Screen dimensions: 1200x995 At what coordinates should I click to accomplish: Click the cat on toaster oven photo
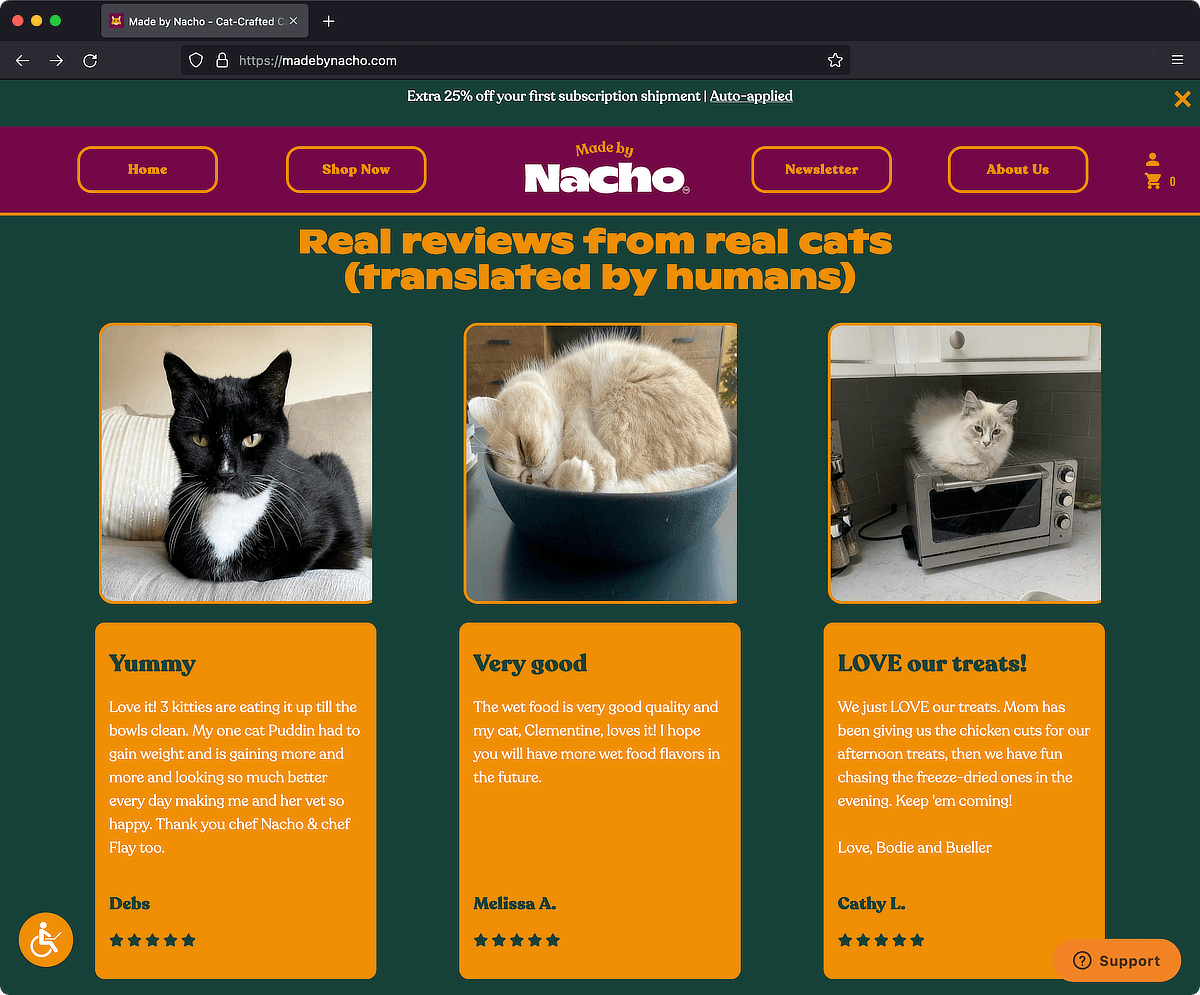(x=965, y=463)
